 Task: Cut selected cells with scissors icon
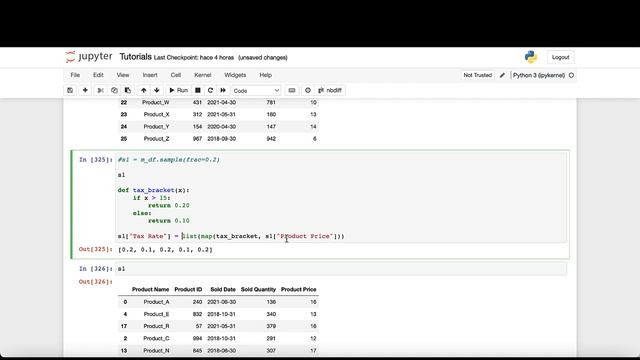pyautogui.click(x=100, y=90)
